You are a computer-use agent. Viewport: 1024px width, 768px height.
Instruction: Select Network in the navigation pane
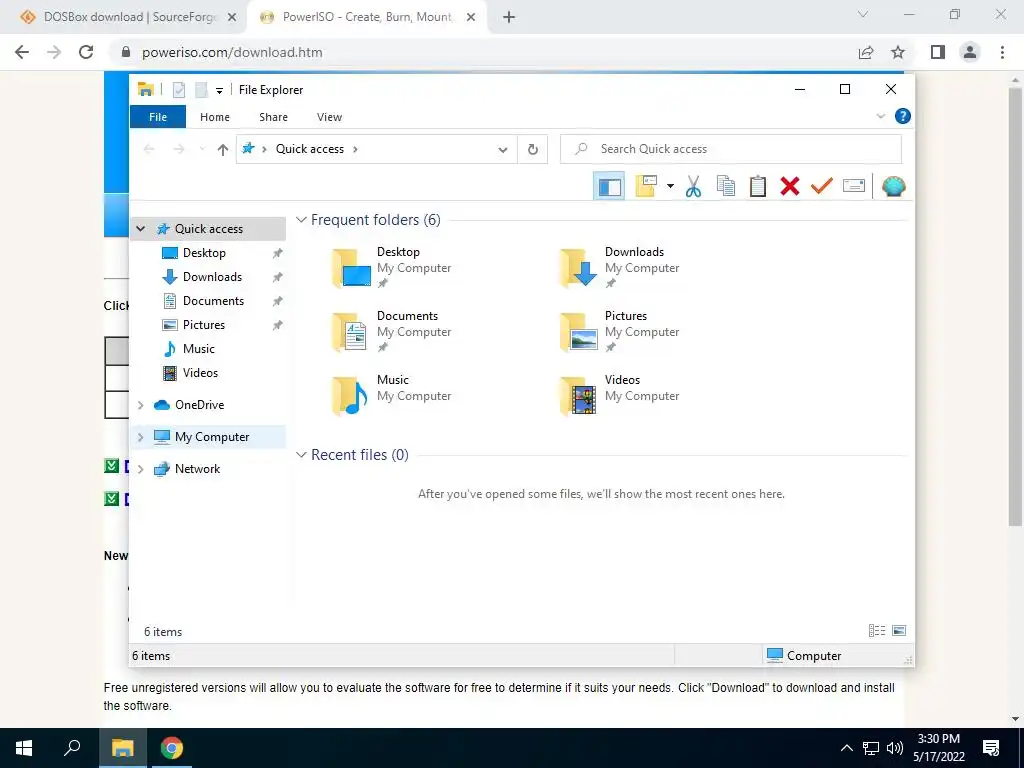197,469
